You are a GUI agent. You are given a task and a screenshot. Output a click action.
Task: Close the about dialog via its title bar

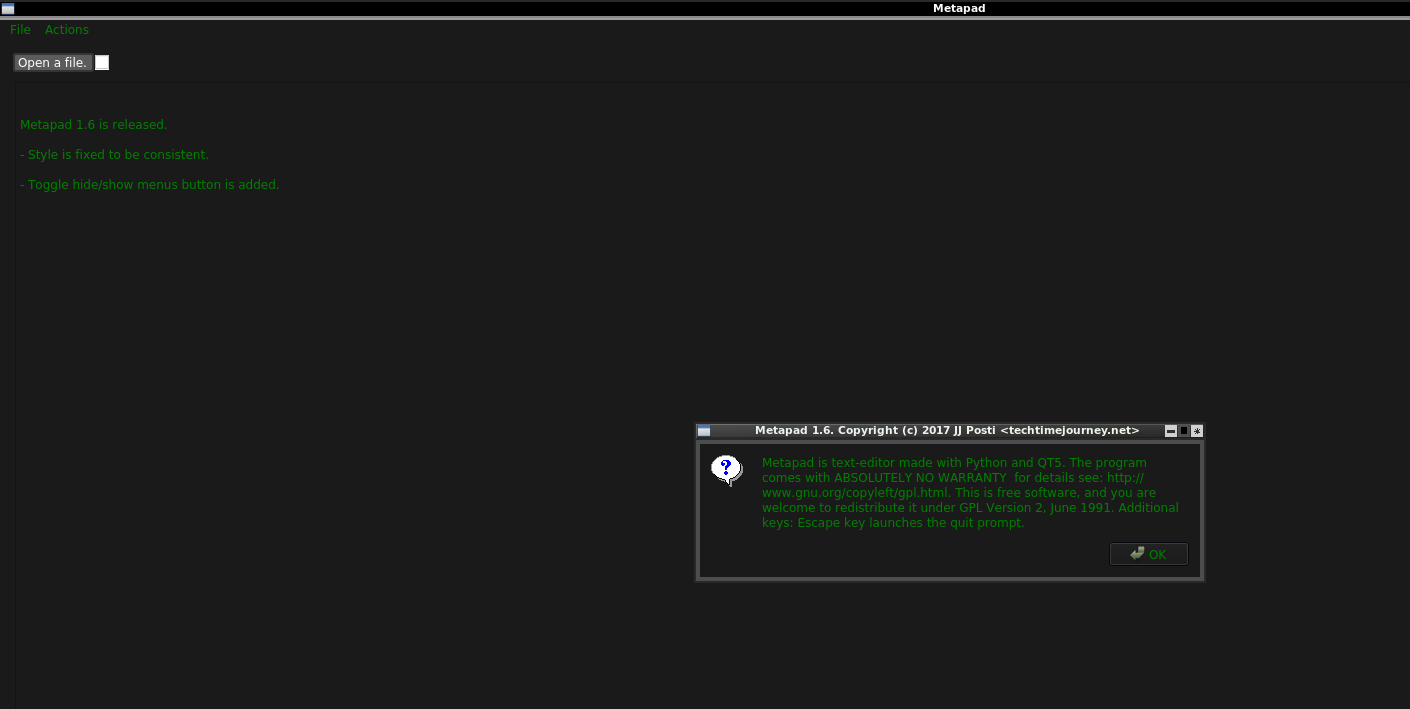[x=1197, y=431]
